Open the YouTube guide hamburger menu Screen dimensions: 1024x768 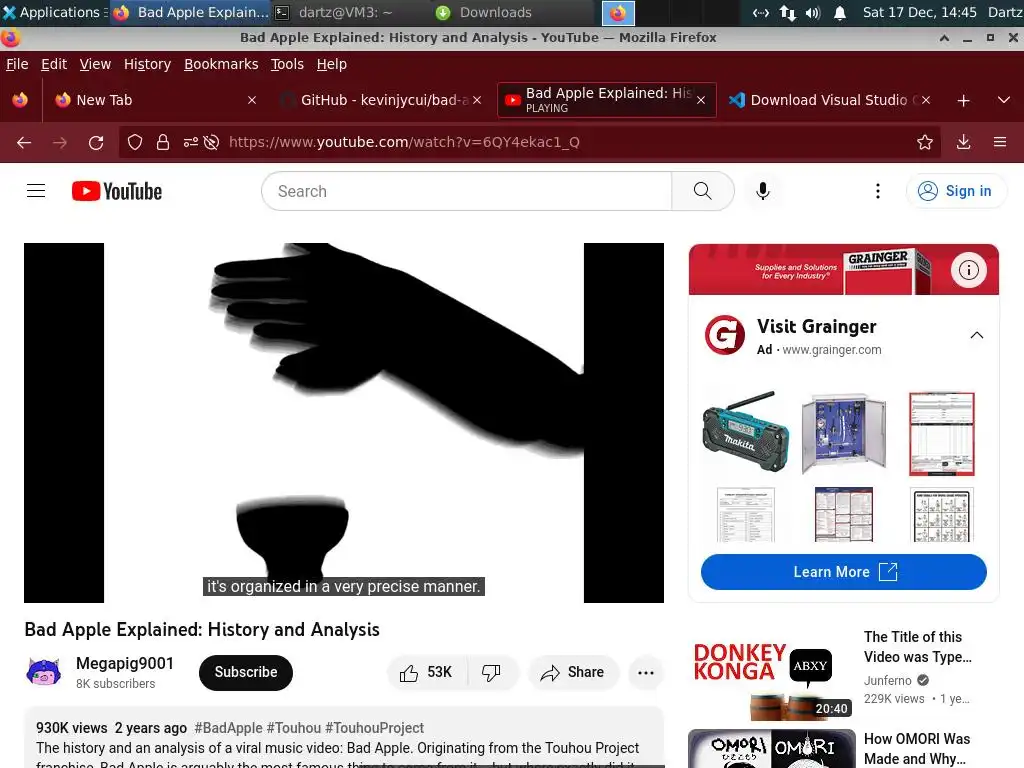pos(36,191)
